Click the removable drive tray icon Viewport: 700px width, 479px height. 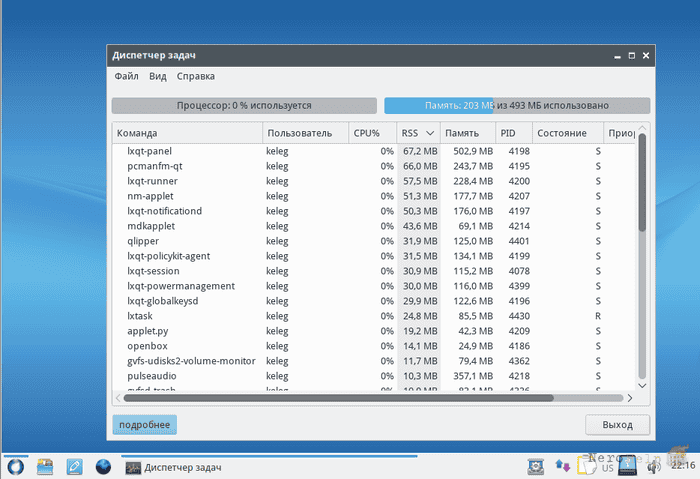pyautogui.click(x=627, y=465)
